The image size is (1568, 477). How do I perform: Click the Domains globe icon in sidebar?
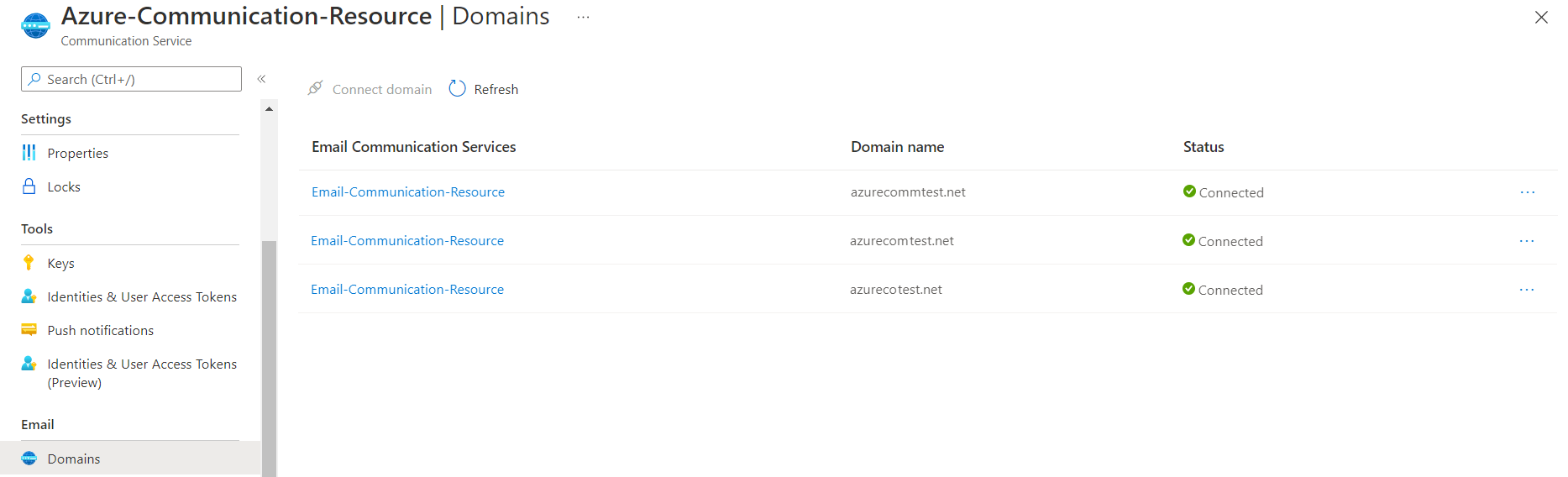pos(29,458)
